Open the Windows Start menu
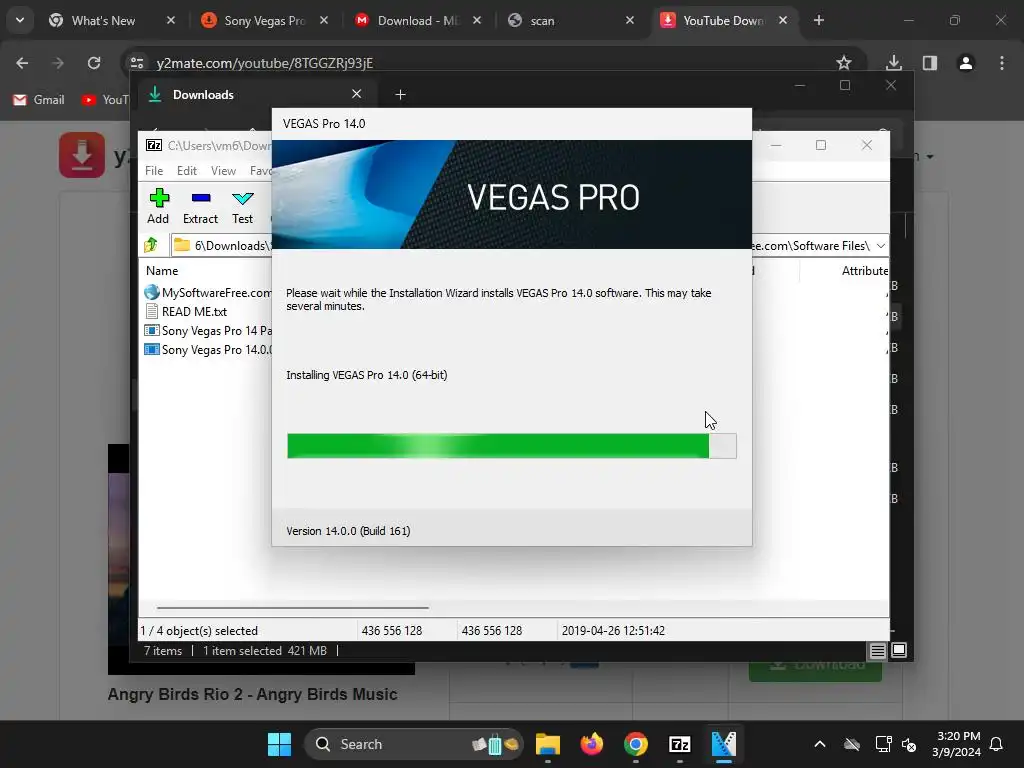1024x768 pixels. [x=280, y=744]
